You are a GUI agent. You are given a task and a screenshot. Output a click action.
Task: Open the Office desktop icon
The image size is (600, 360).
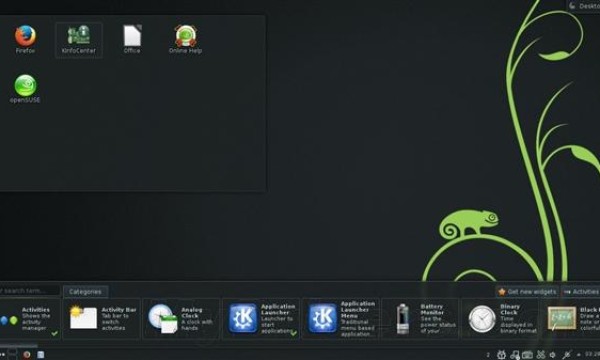(132, 39)
